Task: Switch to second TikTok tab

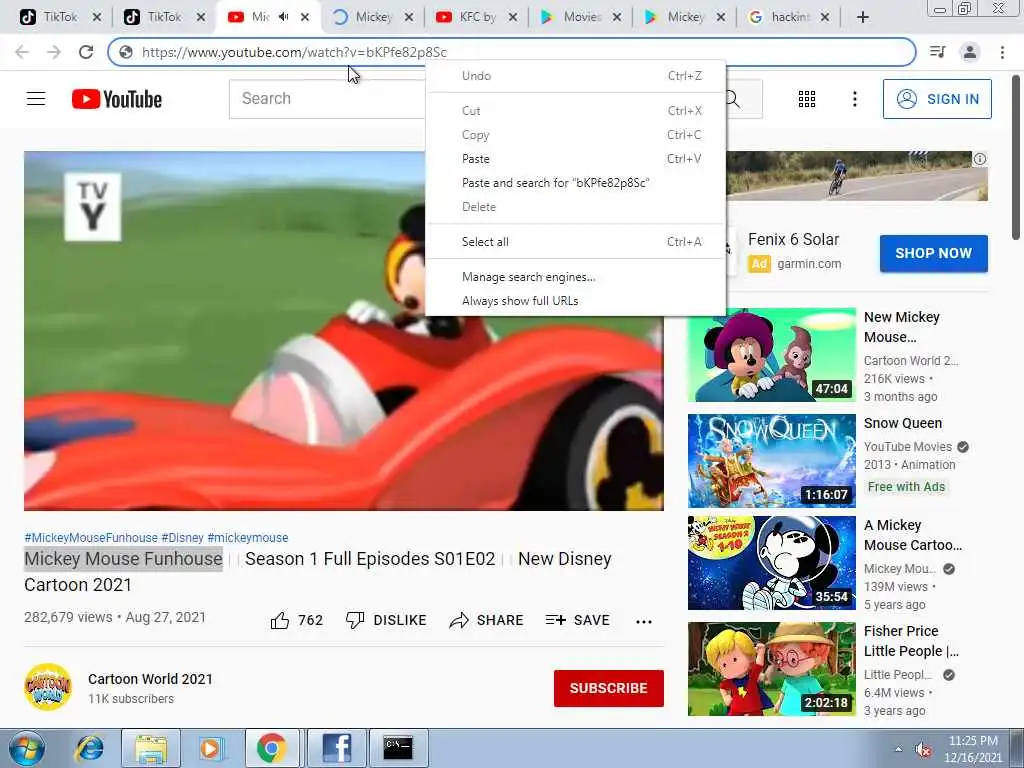Action: click(163, 17)
